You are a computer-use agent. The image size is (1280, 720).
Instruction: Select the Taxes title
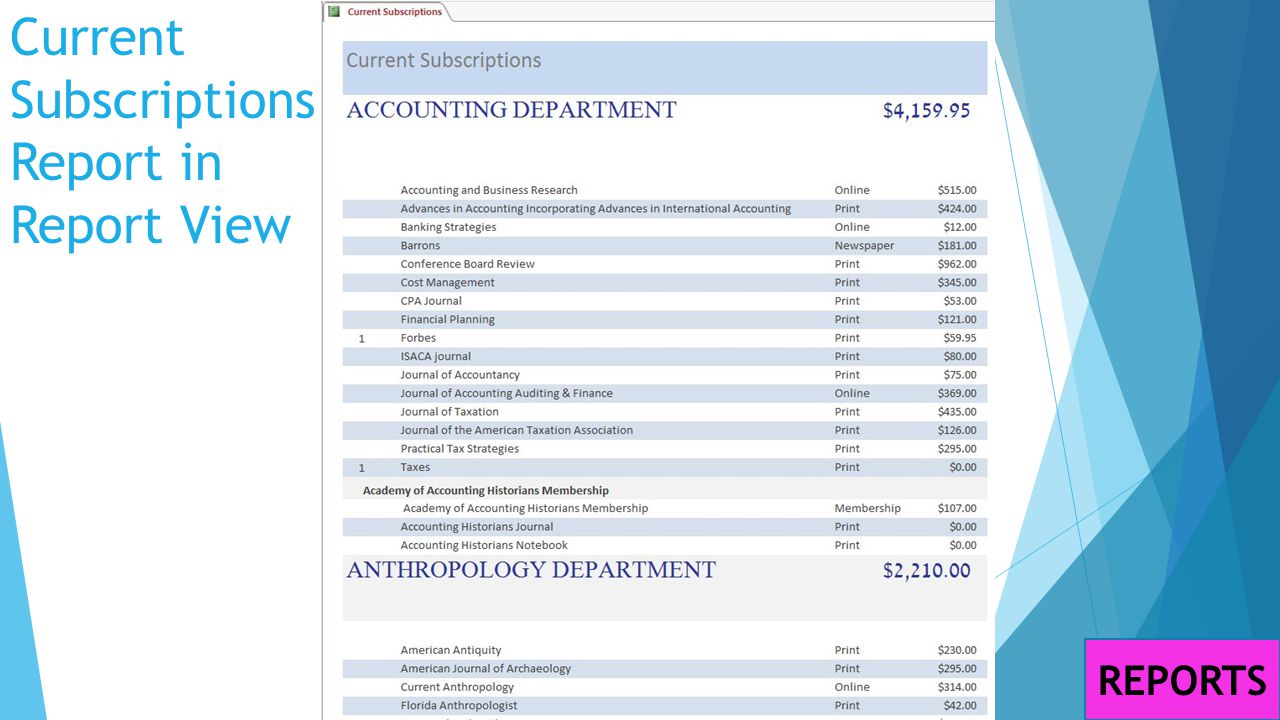pos(415,467)
